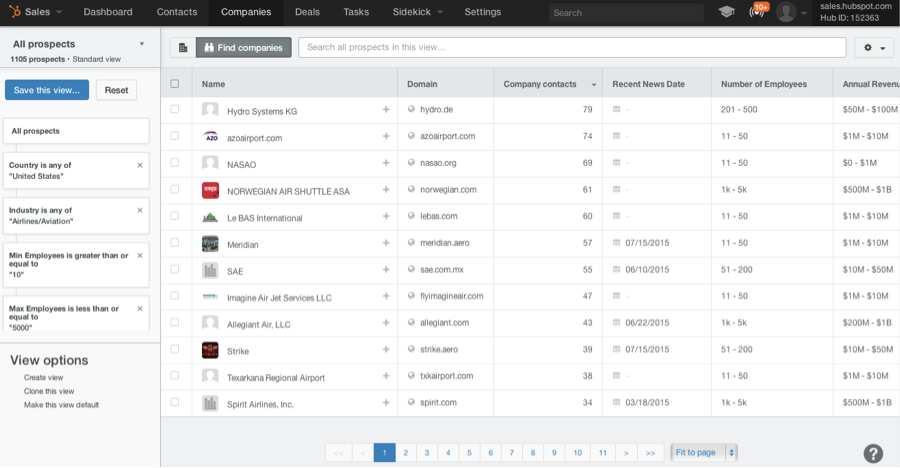Add Le BAS International plus icon

pyautogui.click(x=386, y=216)
